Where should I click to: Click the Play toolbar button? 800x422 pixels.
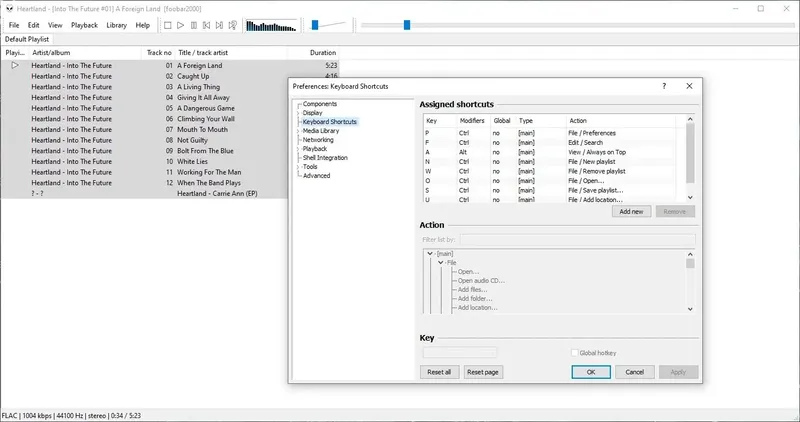coord(181,25)
